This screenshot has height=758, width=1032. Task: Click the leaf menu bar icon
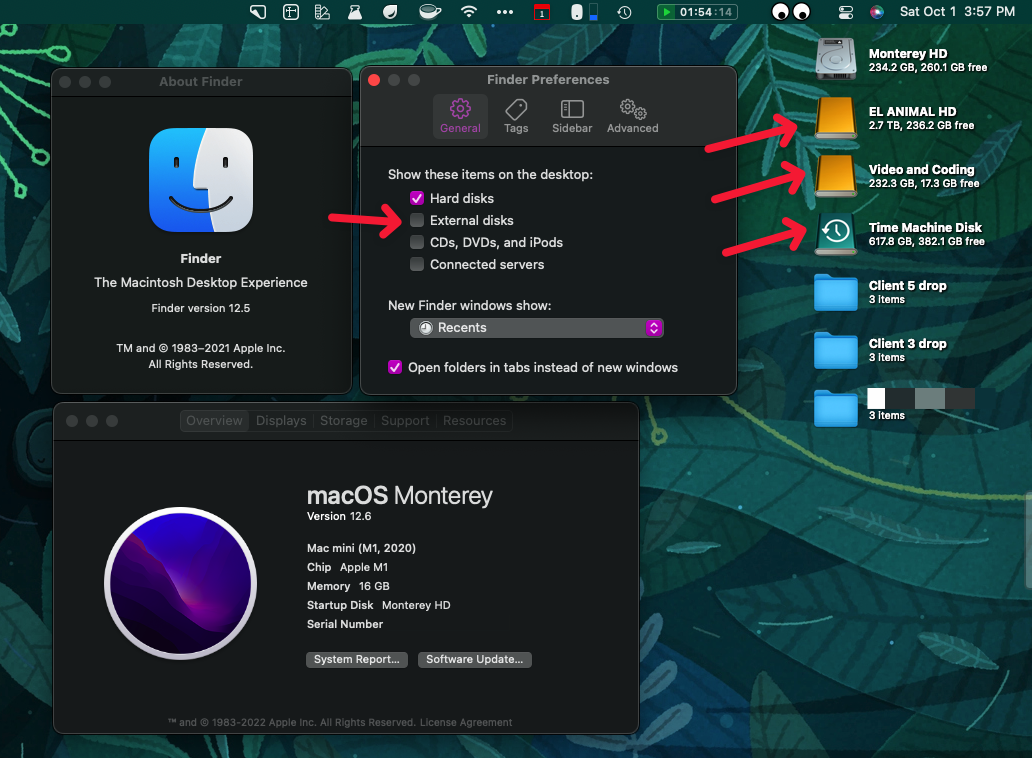(x=390, y=12)
